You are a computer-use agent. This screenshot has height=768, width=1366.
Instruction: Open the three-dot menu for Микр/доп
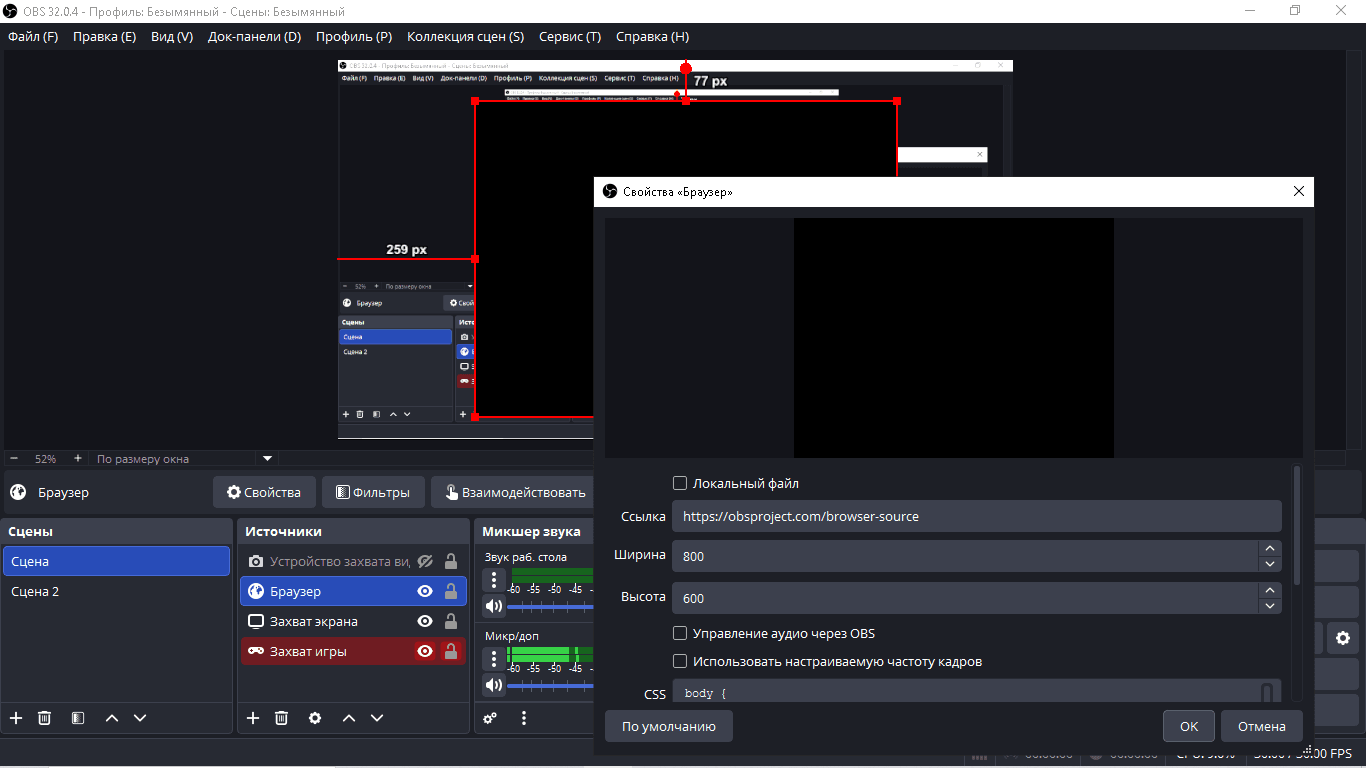click(494, 659)
